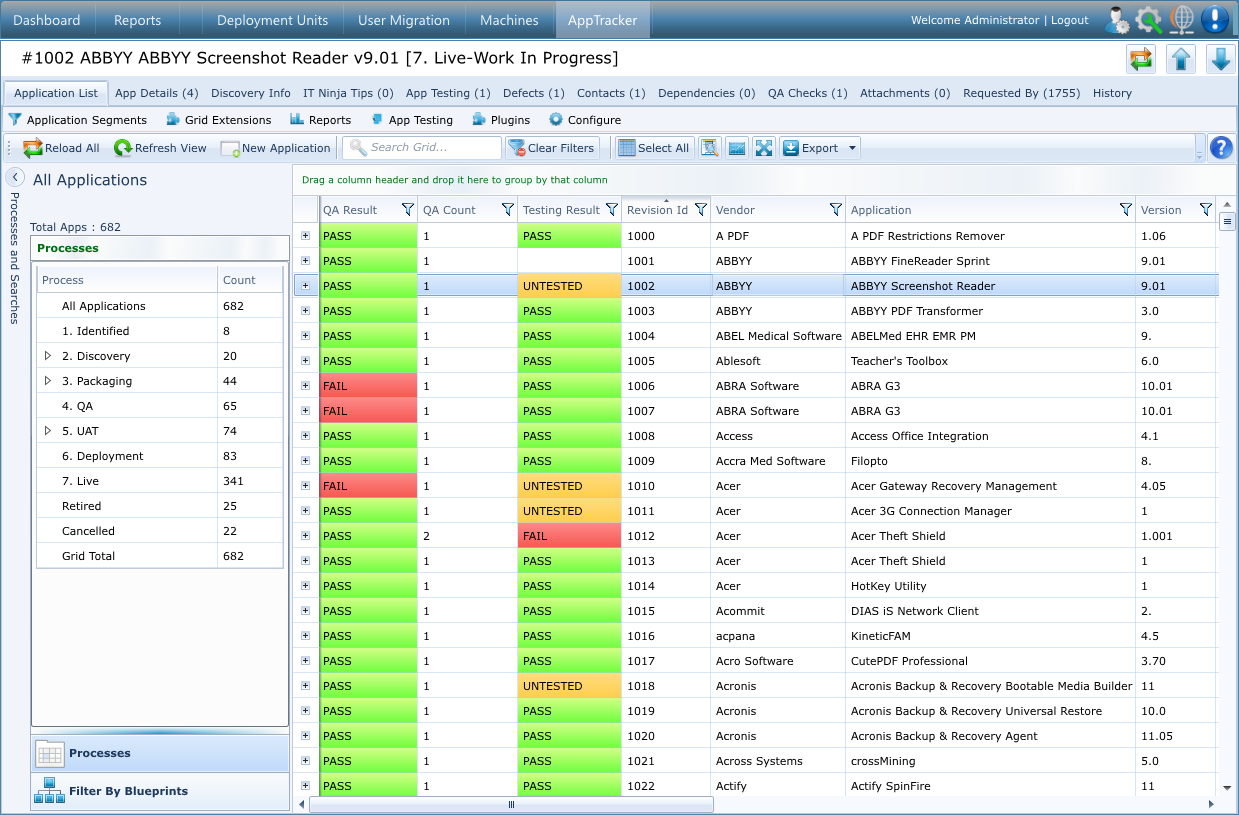
Task: Click the orange-green swap arrows button
Action: pos(1141,59)
